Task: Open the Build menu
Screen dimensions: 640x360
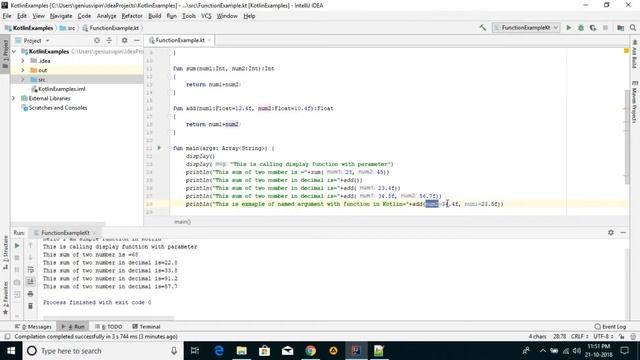Action: click(x=154, y=16)
